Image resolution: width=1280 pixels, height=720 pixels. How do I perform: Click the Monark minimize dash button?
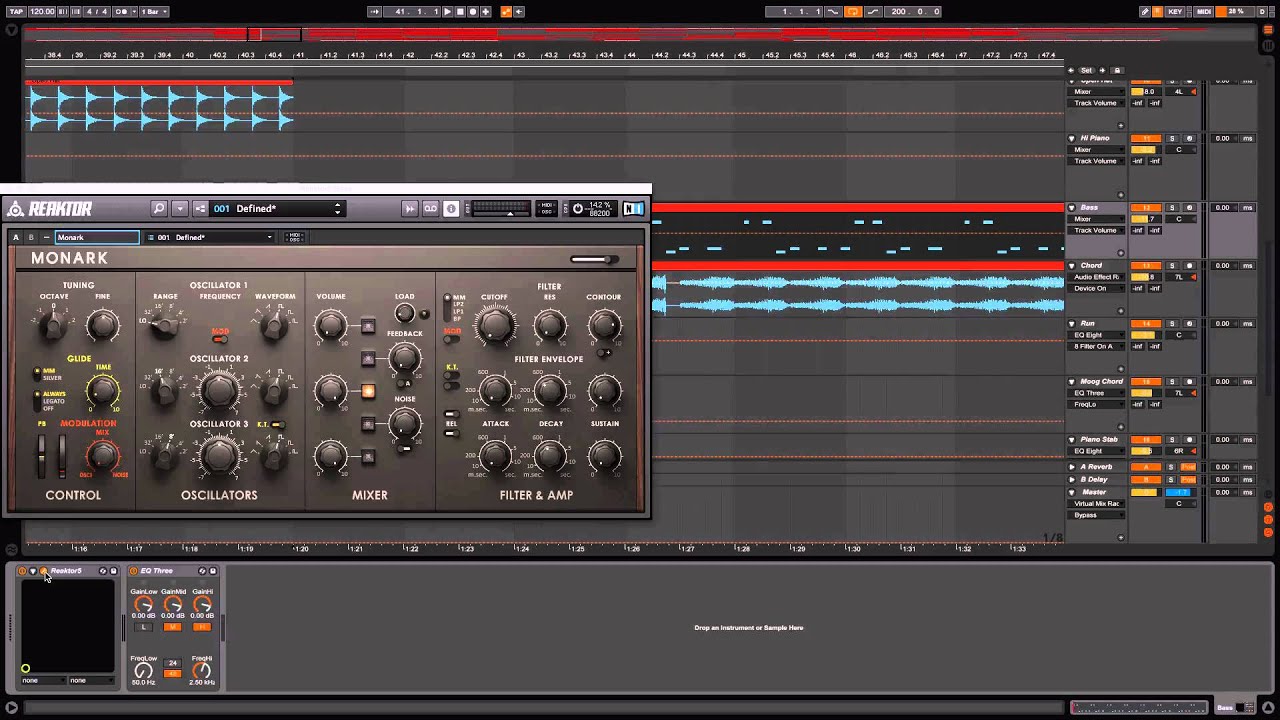46,238
